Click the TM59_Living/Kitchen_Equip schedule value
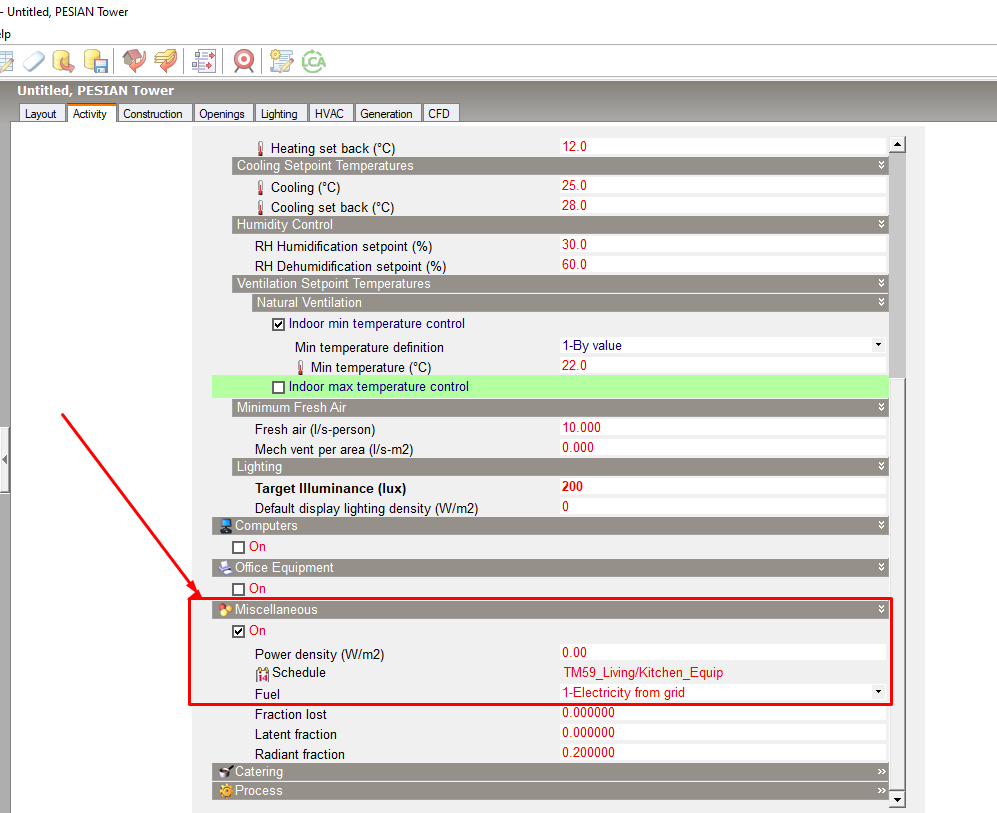The image size is (997, 813). [x=643, y=673]
